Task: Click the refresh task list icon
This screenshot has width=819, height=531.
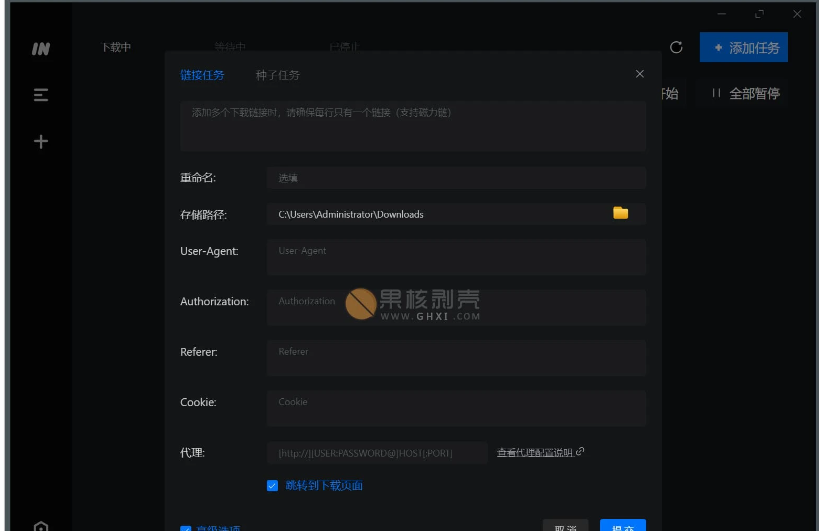Action: [676, 48]
